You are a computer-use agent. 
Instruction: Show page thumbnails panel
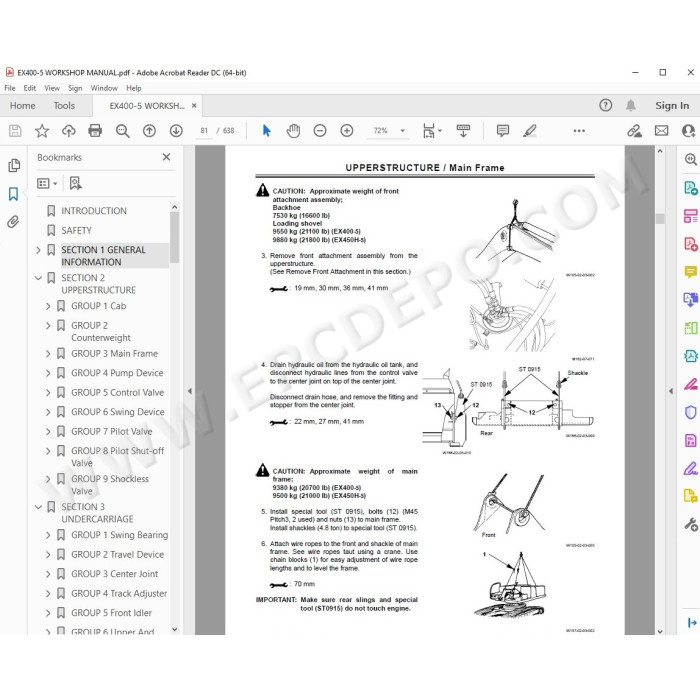pos(14,166)
